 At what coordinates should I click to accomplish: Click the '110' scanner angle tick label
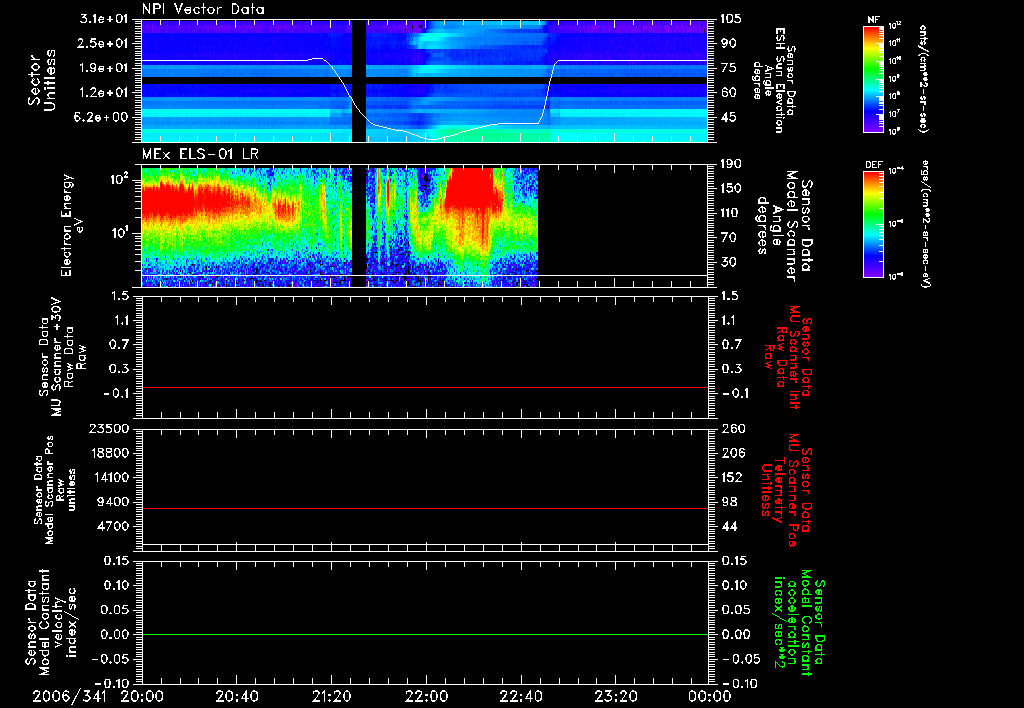tap(731, 213)
